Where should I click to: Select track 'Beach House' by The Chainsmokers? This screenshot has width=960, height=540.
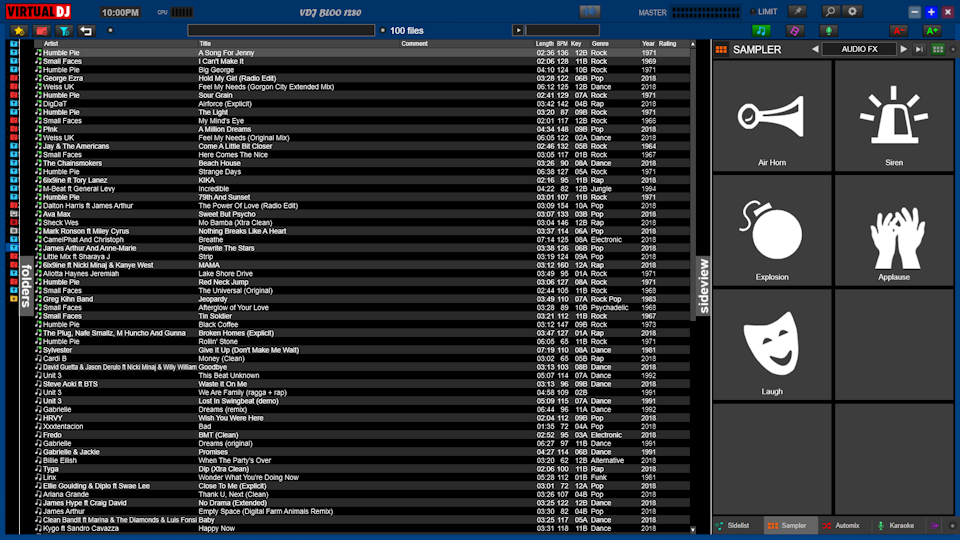tap(361, 163)
